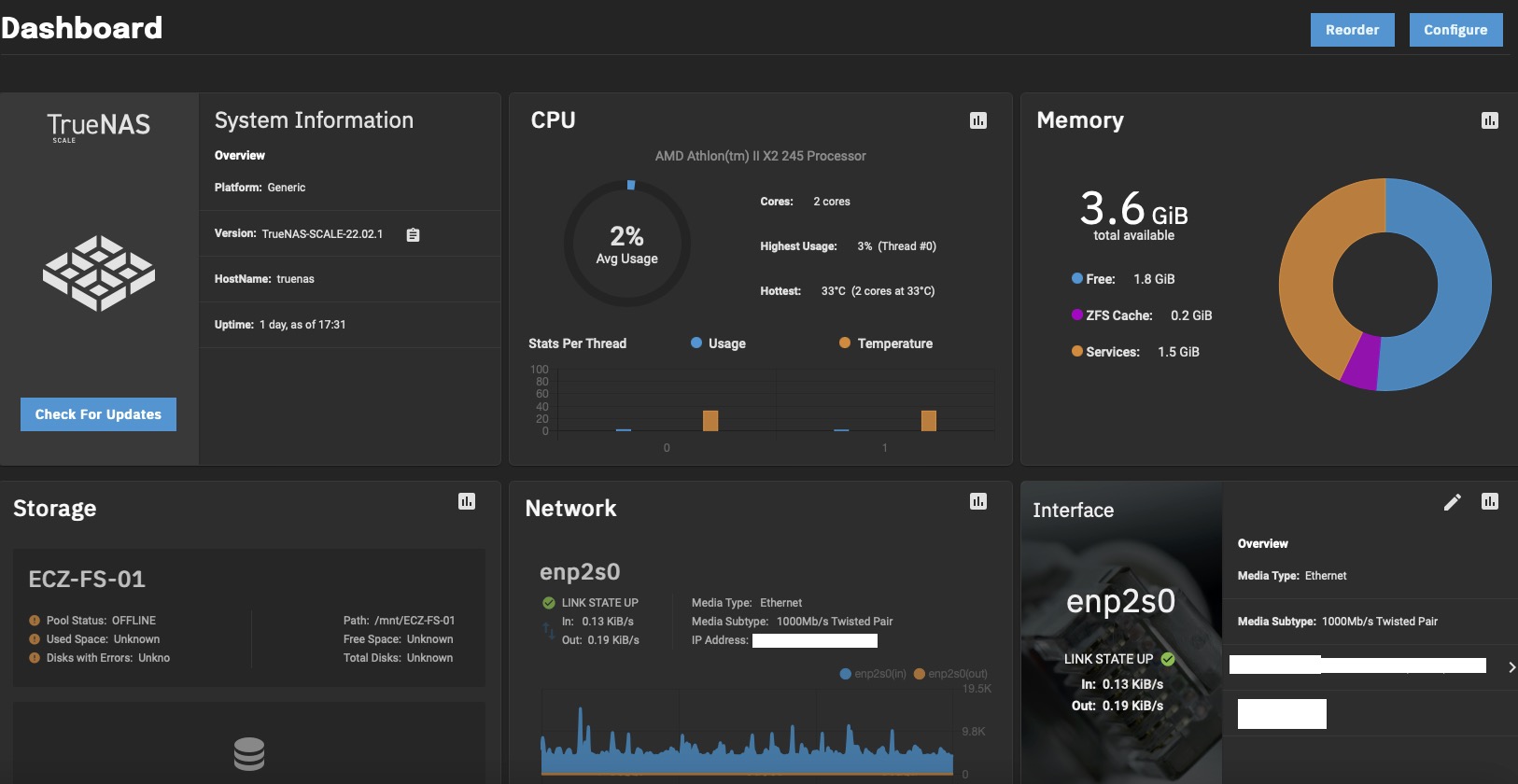
Task: Select the ECZ-FS-01 pool card
Action: 249,618
